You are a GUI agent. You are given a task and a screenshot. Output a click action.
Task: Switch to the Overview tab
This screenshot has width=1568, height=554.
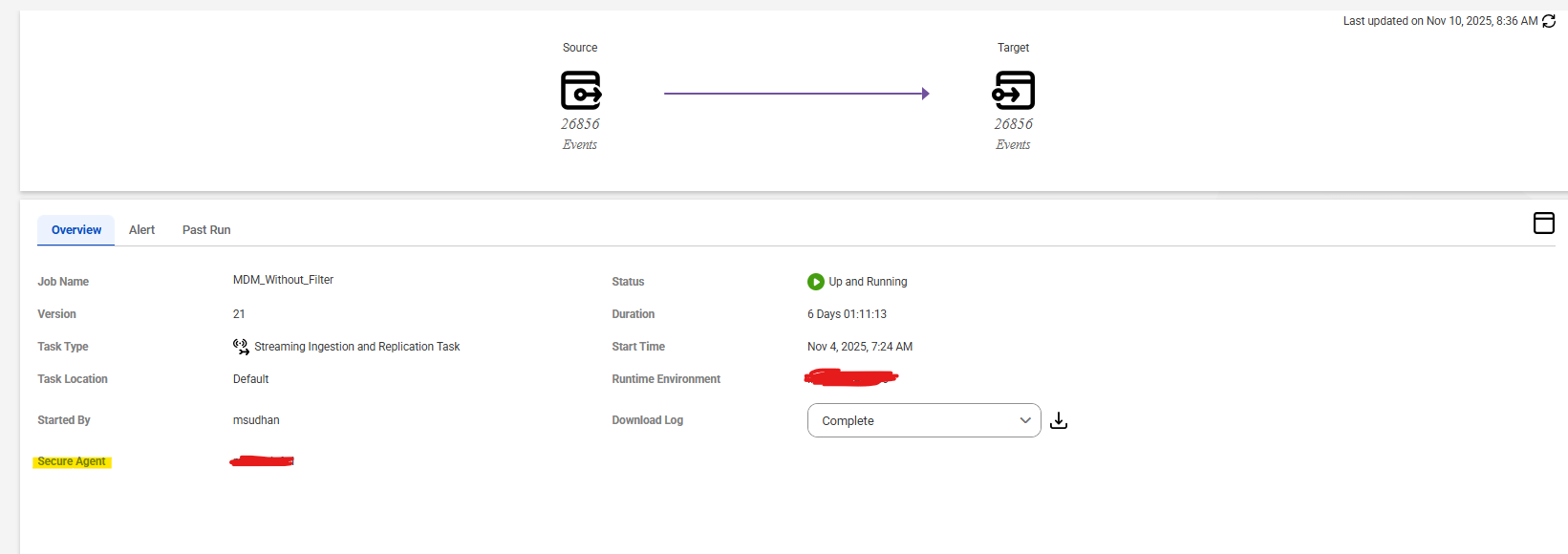tap(76, 230)
